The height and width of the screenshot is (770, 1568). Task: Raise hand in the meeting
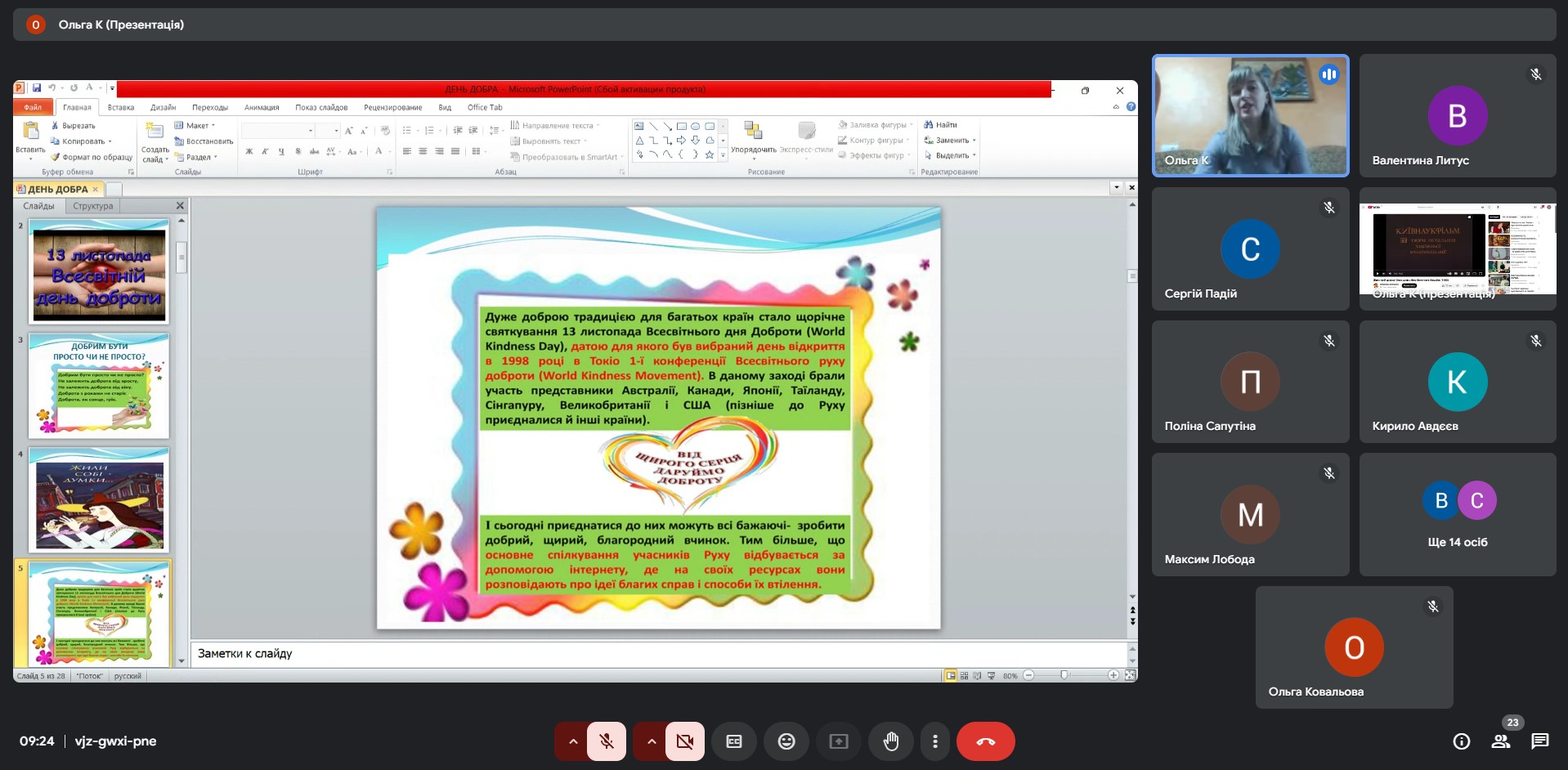[890, 741]
